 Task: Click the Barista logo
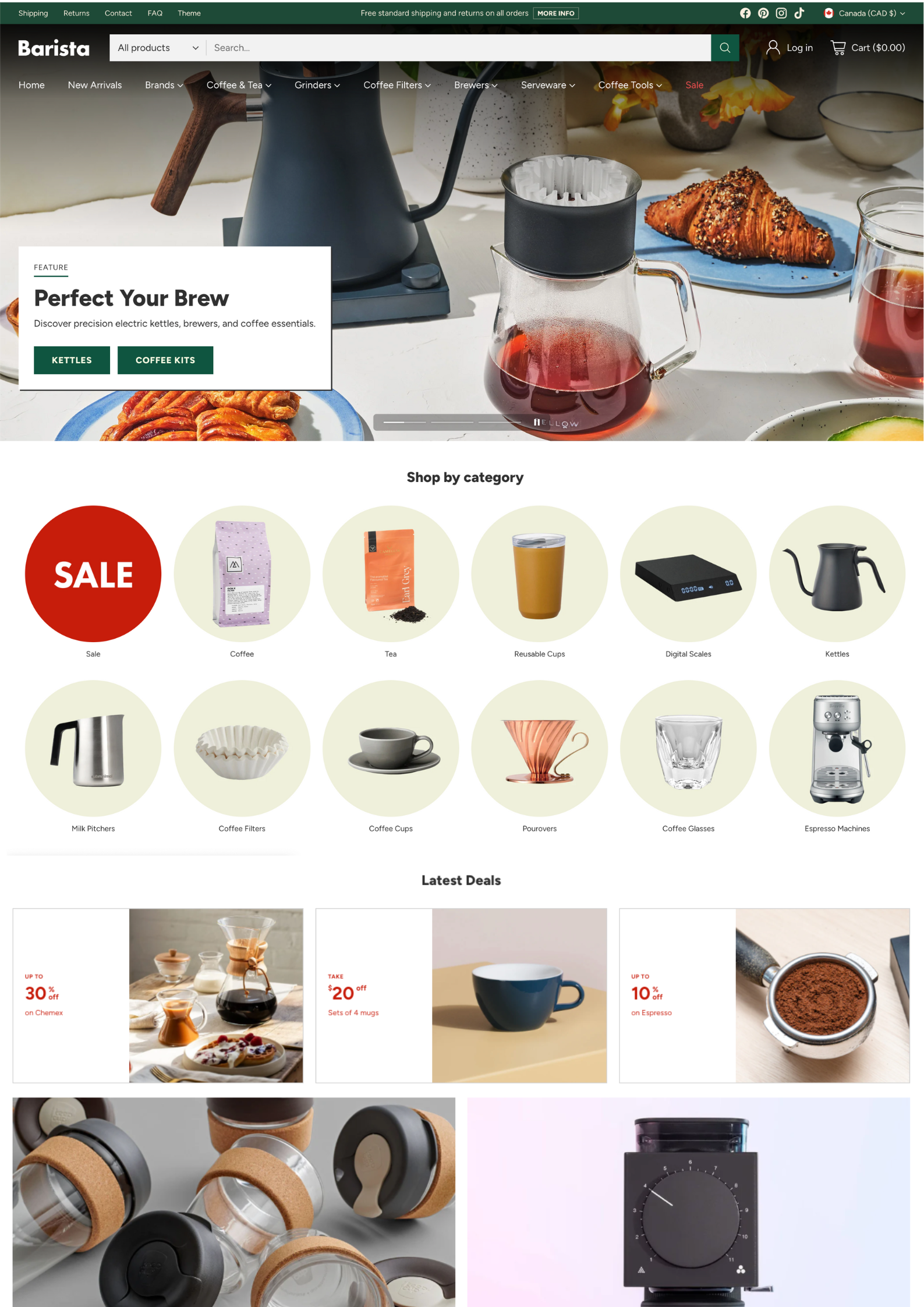coord(54,48)
